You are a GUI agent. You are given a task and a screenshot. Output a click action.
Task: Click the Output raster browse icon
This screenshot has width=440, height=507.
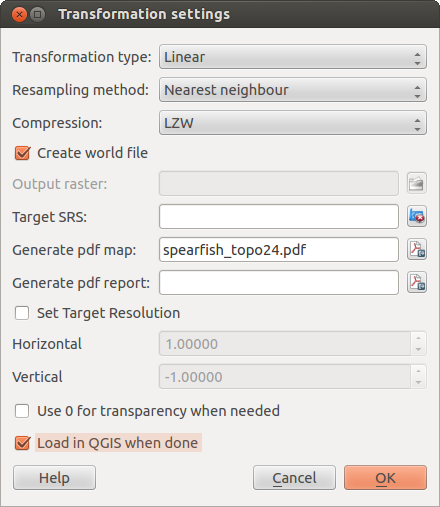(x=417, y=183)
